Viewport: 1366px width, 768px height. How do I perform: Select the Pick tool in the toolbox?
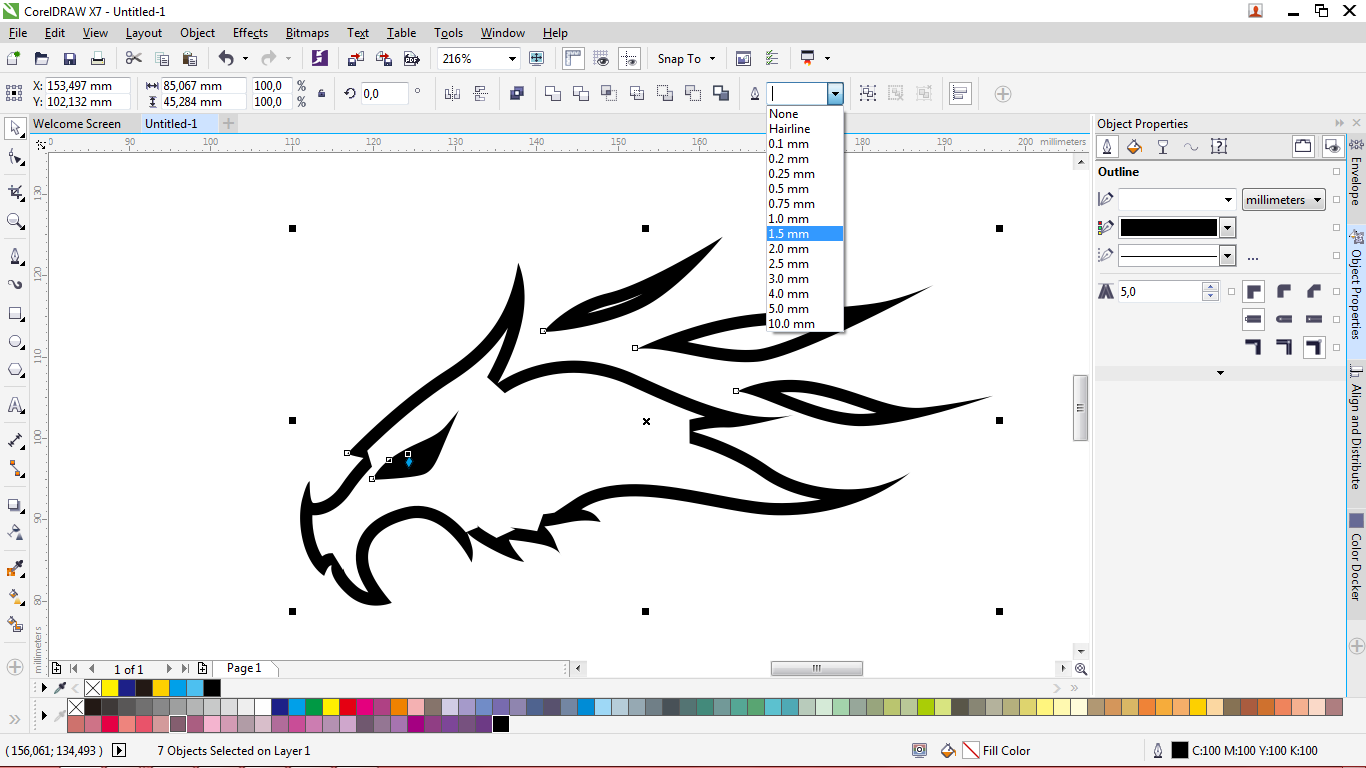15,128
